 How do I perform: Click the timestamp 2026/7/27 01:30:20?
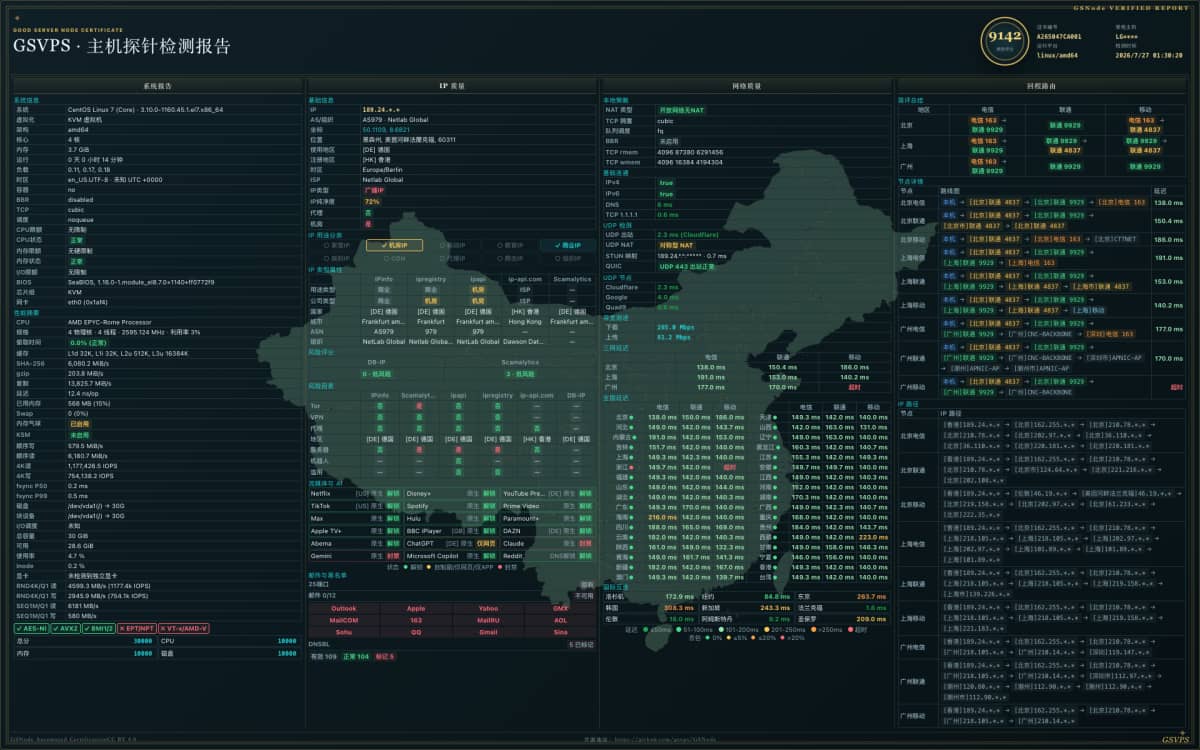(1148, 55)
